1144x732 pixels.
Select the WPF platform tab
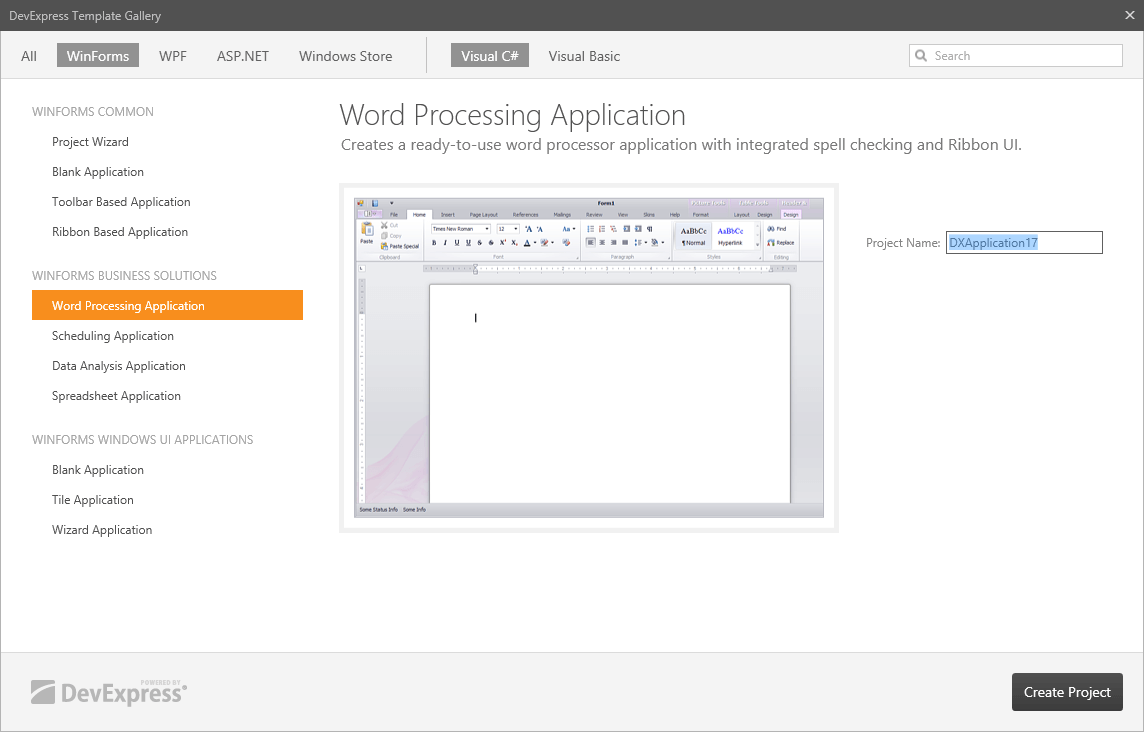[x=172, y=56]
